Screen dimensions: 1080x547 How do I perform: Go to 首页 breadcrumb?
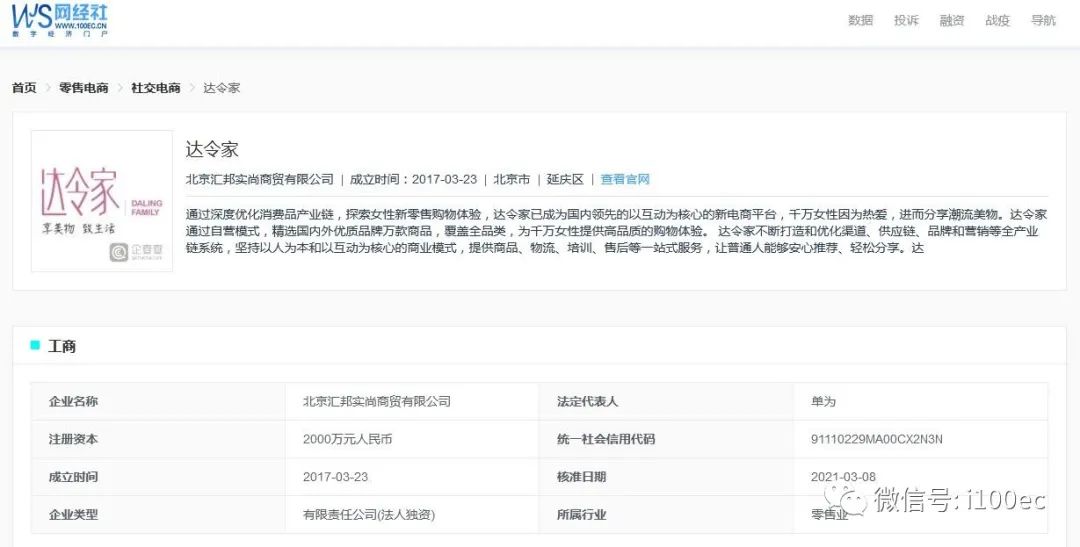24,87
